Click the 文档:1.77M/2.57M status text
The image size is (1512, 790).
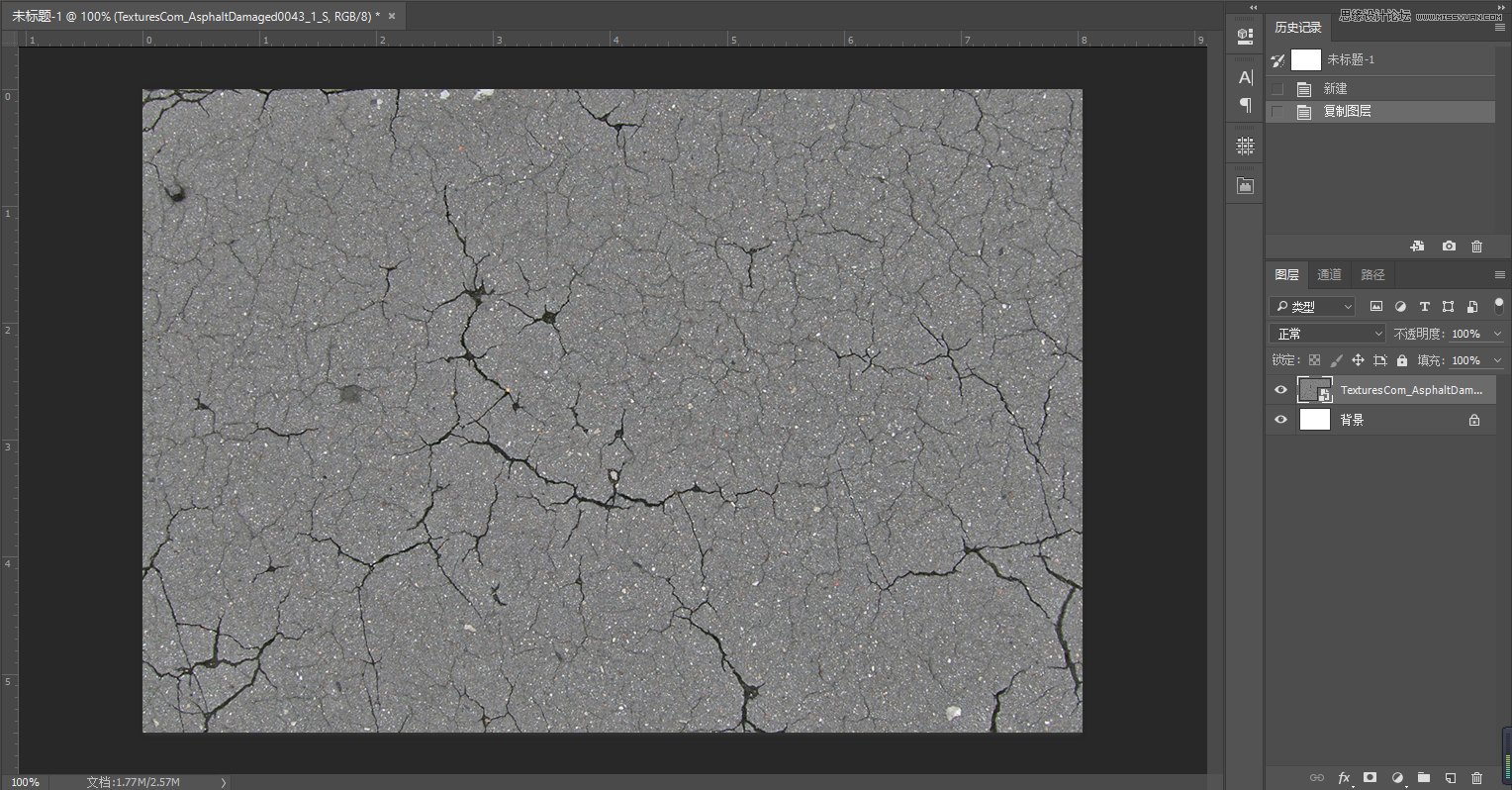point(133,782)
